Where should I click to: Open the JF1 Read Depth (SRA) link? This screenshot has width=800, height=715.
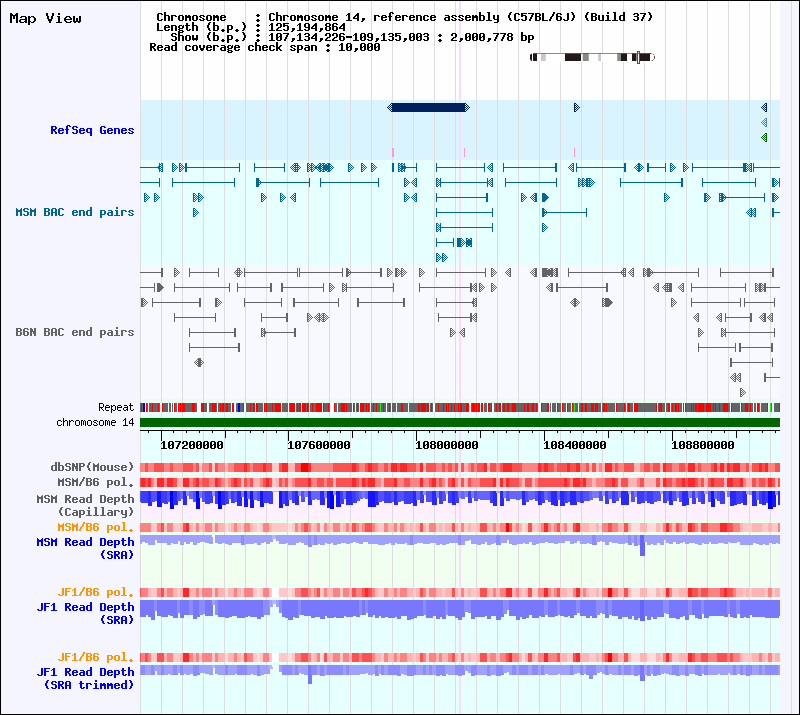(x=85, y=613)
